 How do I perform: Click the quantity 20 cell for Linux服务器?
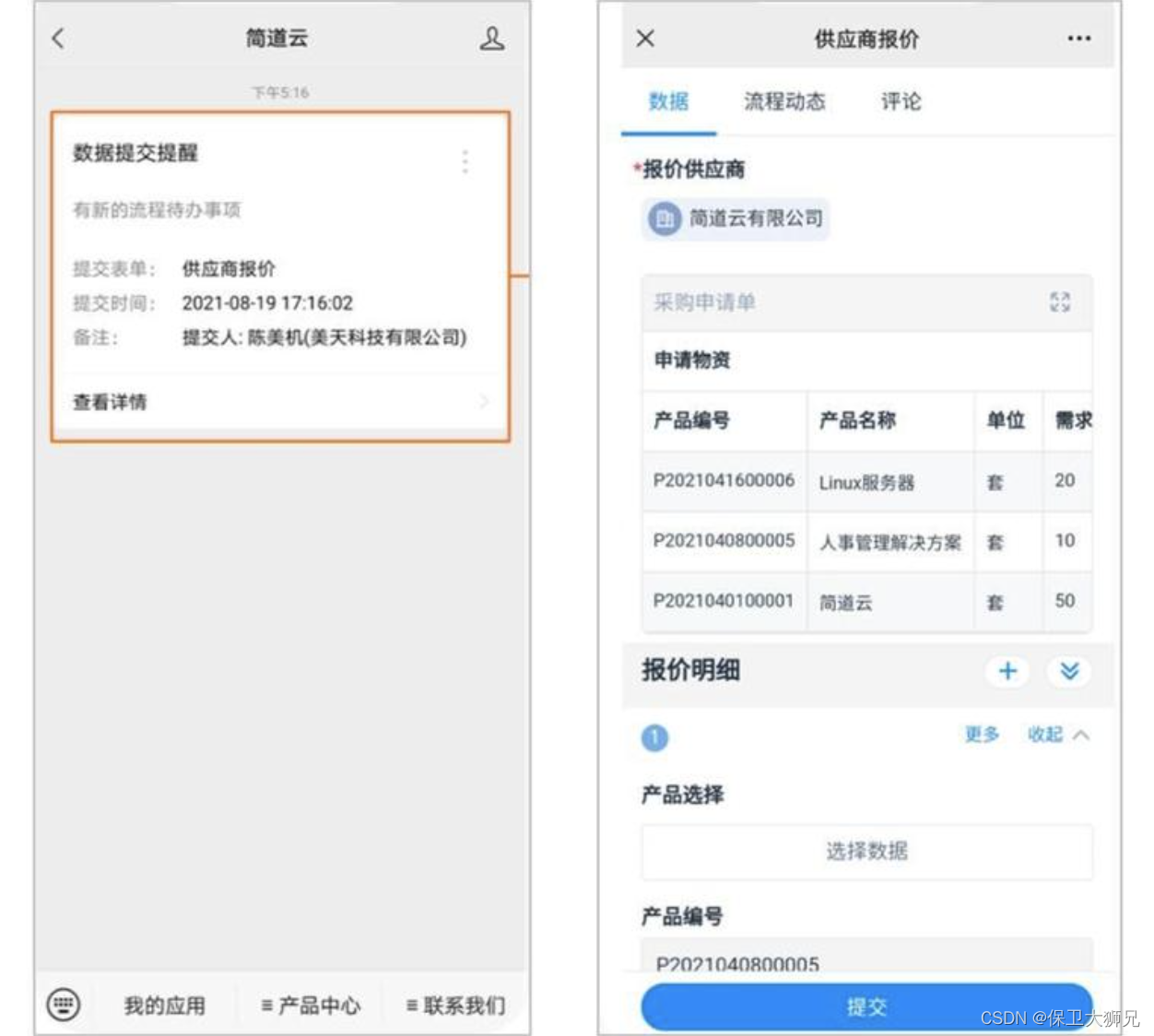pyautogui.click(x=1066, y=480)
